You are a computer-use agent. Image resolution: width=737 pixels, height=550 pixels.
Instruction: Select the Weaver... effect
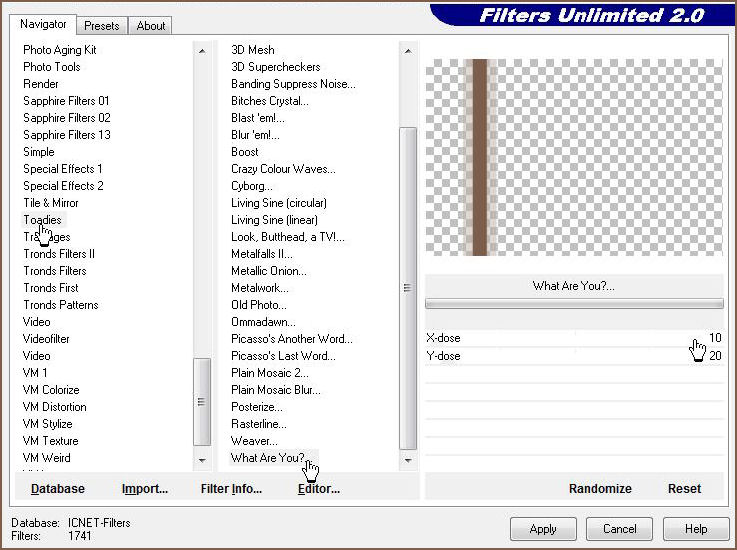(x=254, y=441)
